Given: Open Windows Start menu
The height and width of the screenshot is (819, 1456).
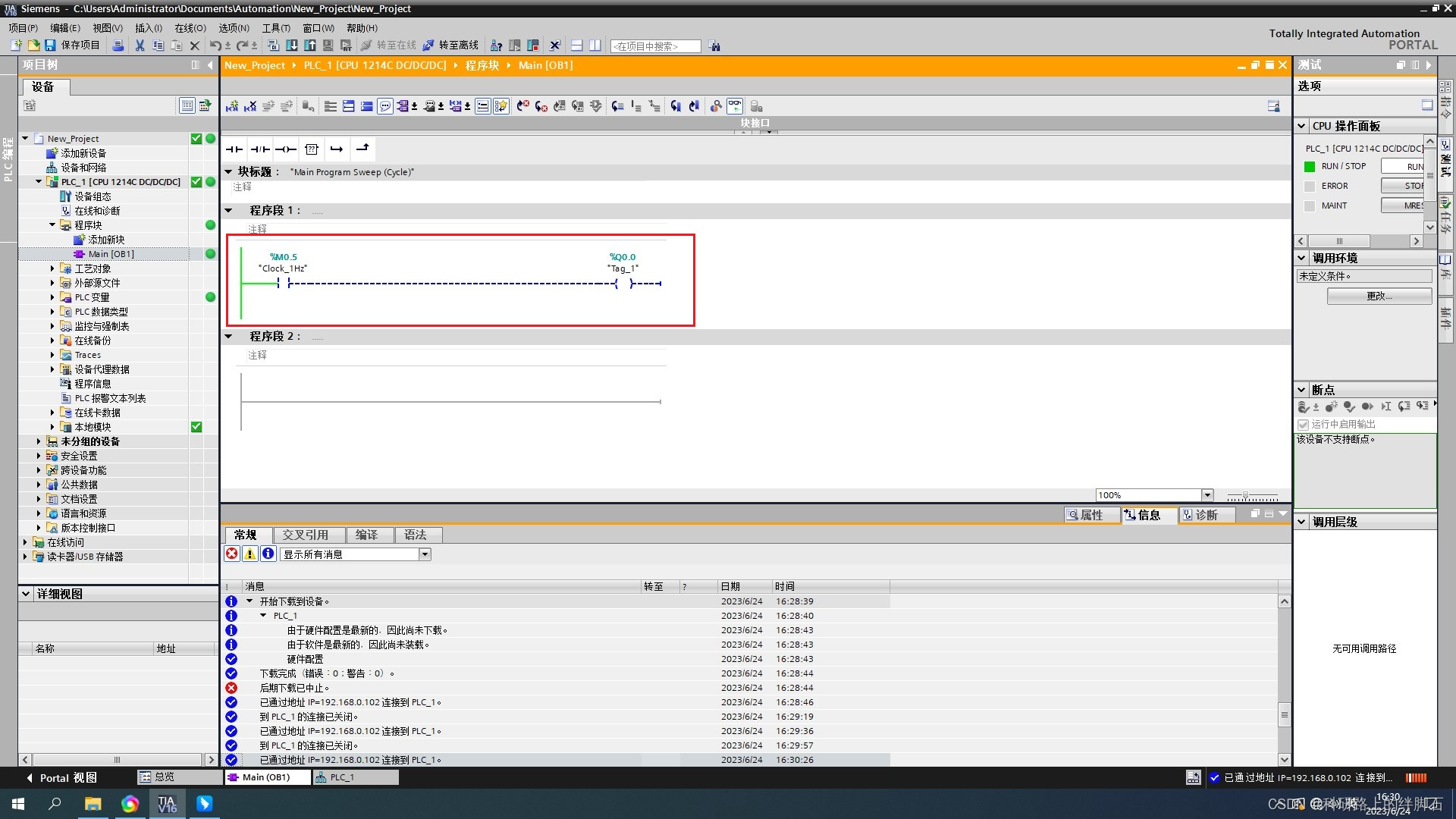Looking at the screenshot, I should coord(18,804).
